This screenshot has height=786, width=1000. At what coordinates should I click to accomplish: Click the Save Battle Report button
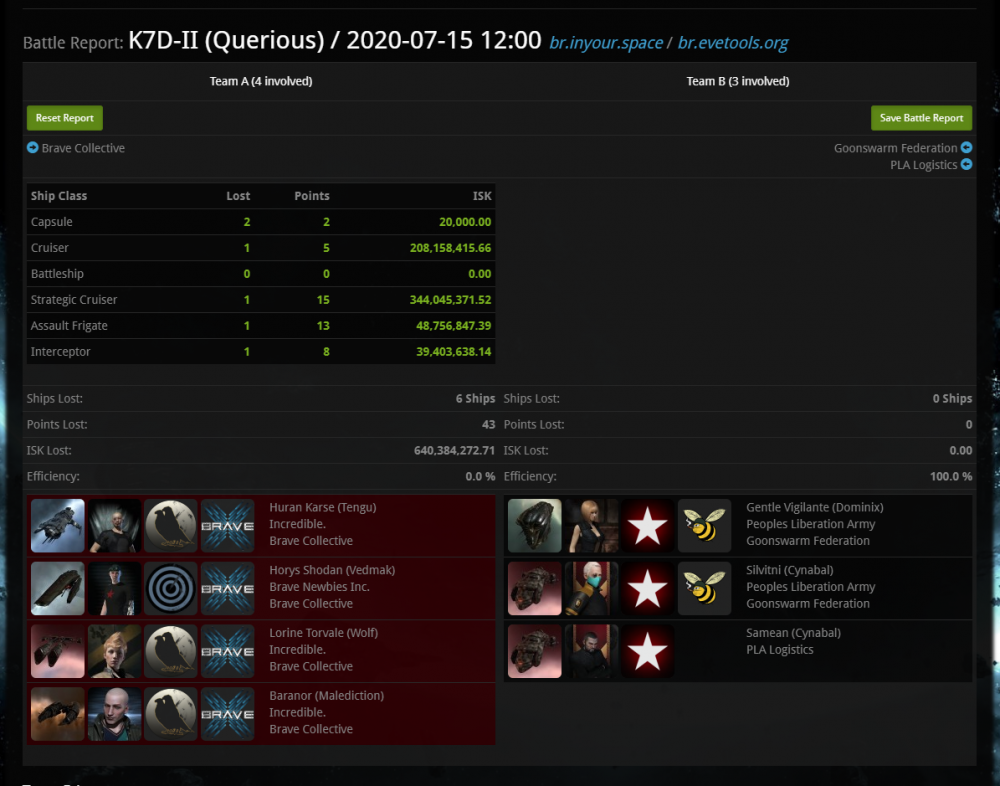pos(922,118)
